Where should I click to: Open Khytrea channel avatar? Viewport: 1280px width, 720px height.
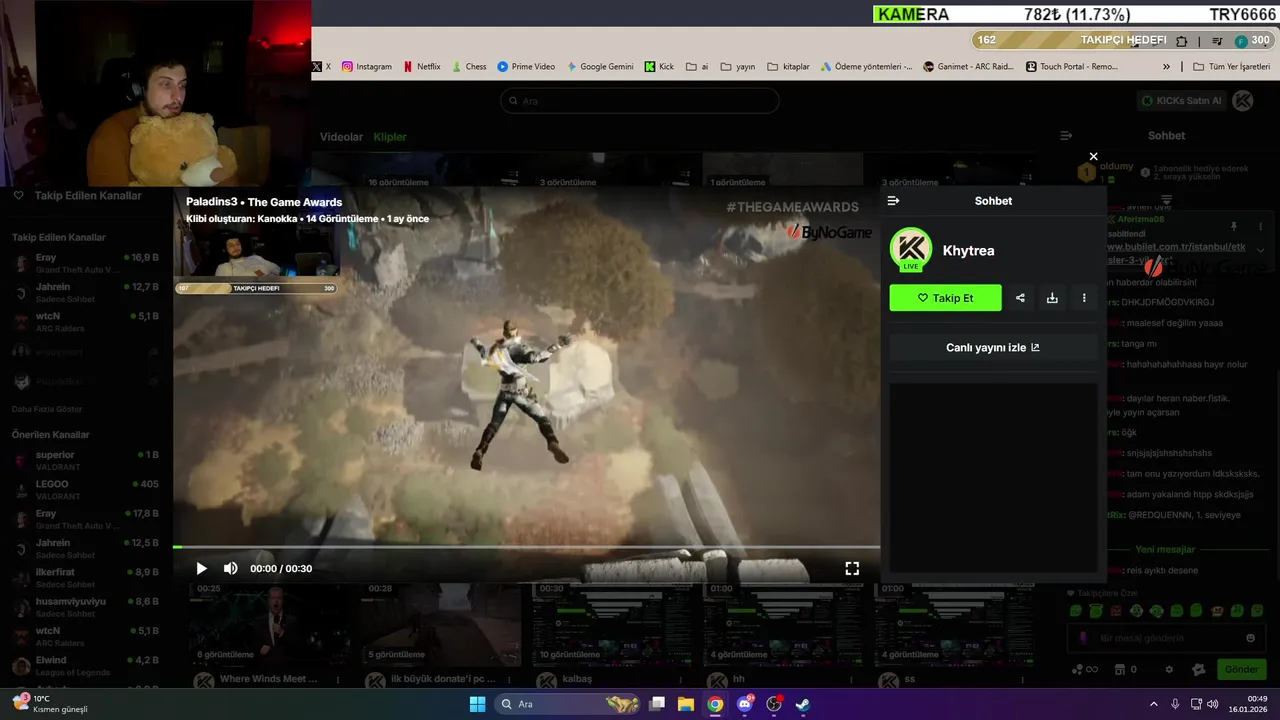click(x=911, y=249)
